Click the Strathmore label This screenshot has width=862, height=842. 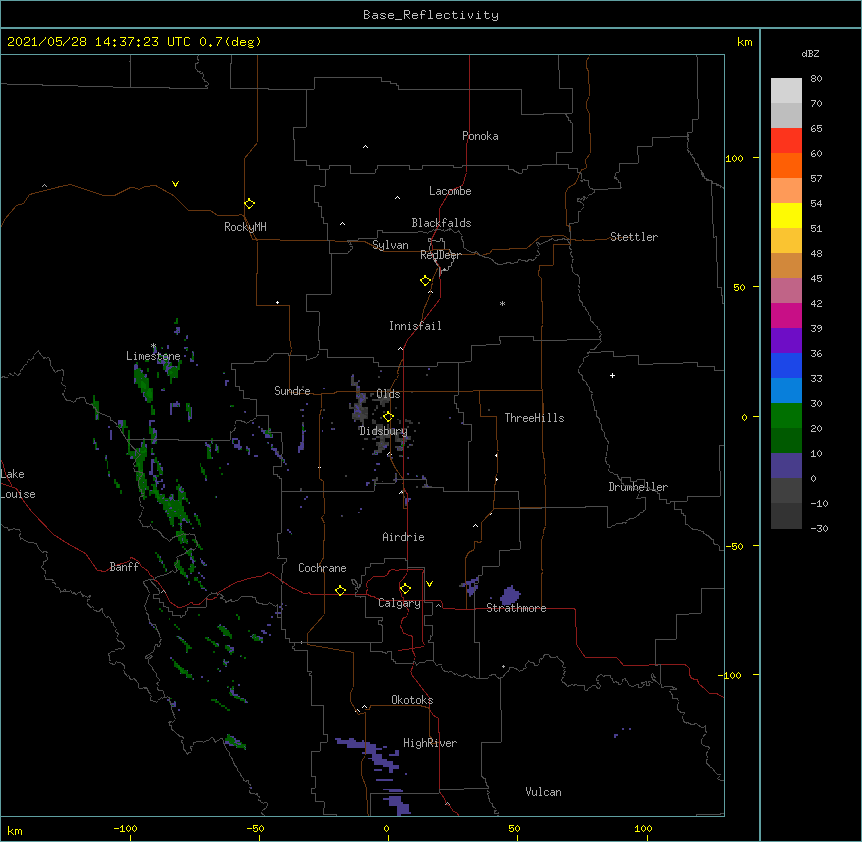click(516, 608)
